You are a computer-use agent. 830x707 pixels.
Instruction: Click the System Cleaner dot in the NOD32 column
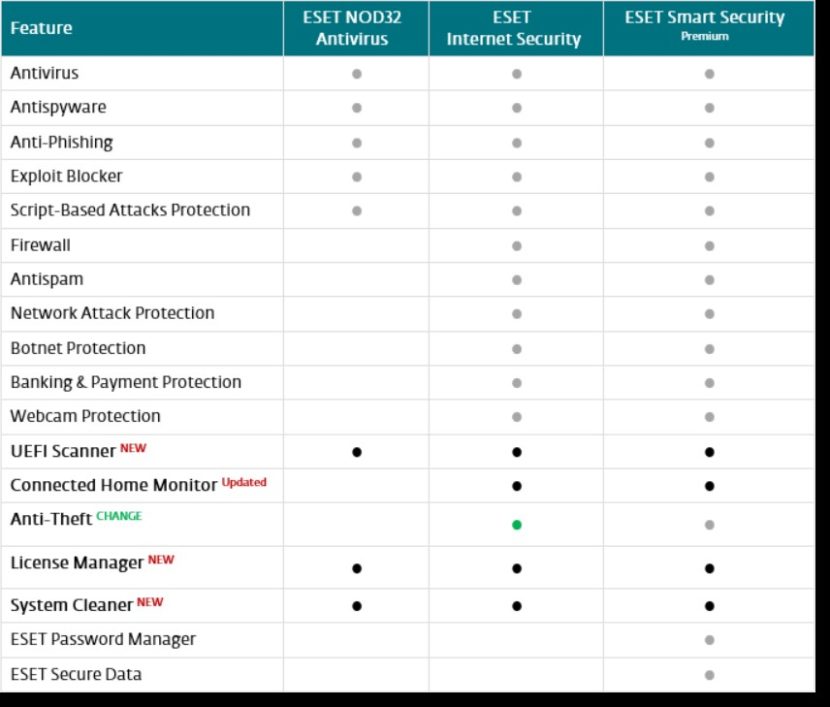355,605
